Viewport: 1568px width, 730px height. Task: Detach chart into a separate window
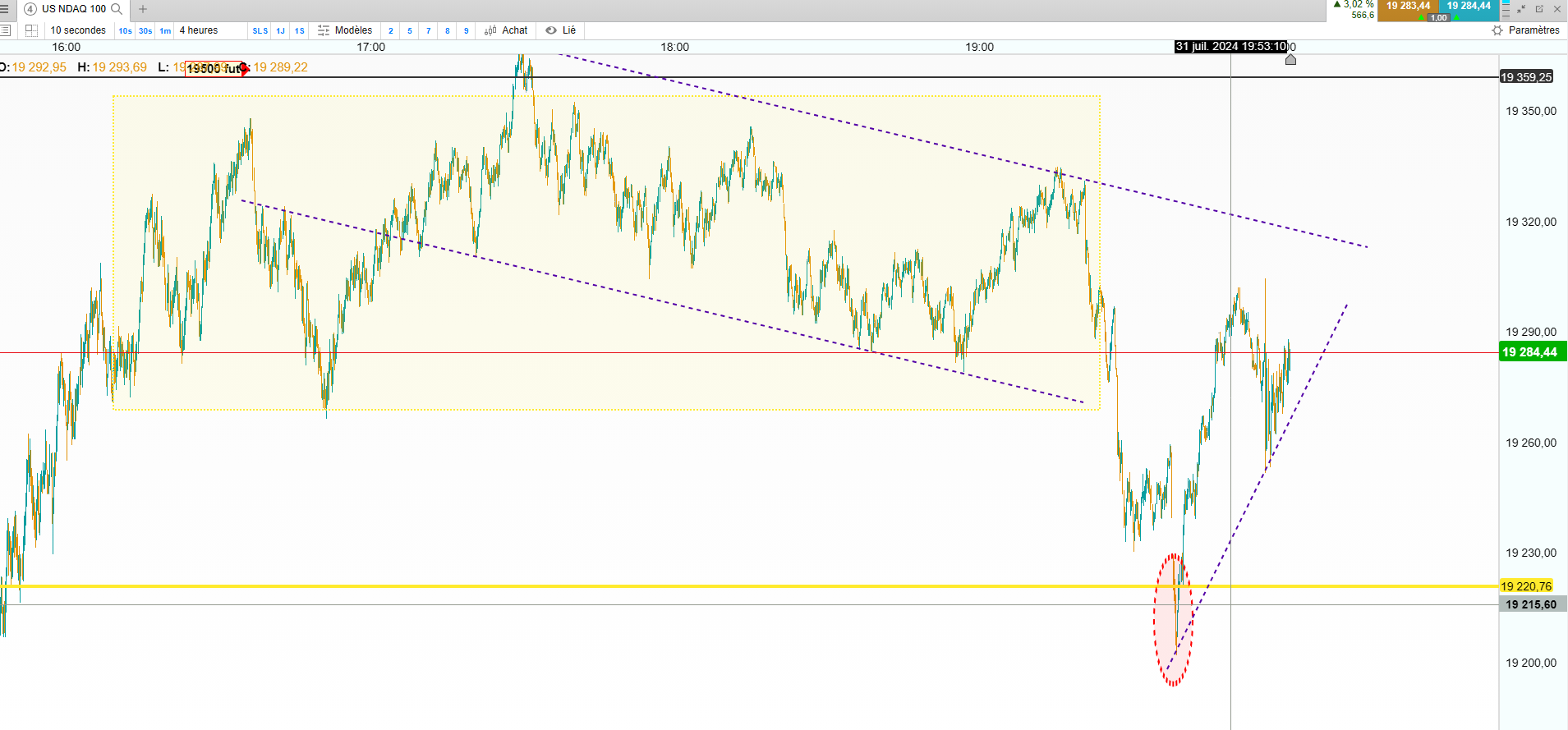tap(1539, 9)
